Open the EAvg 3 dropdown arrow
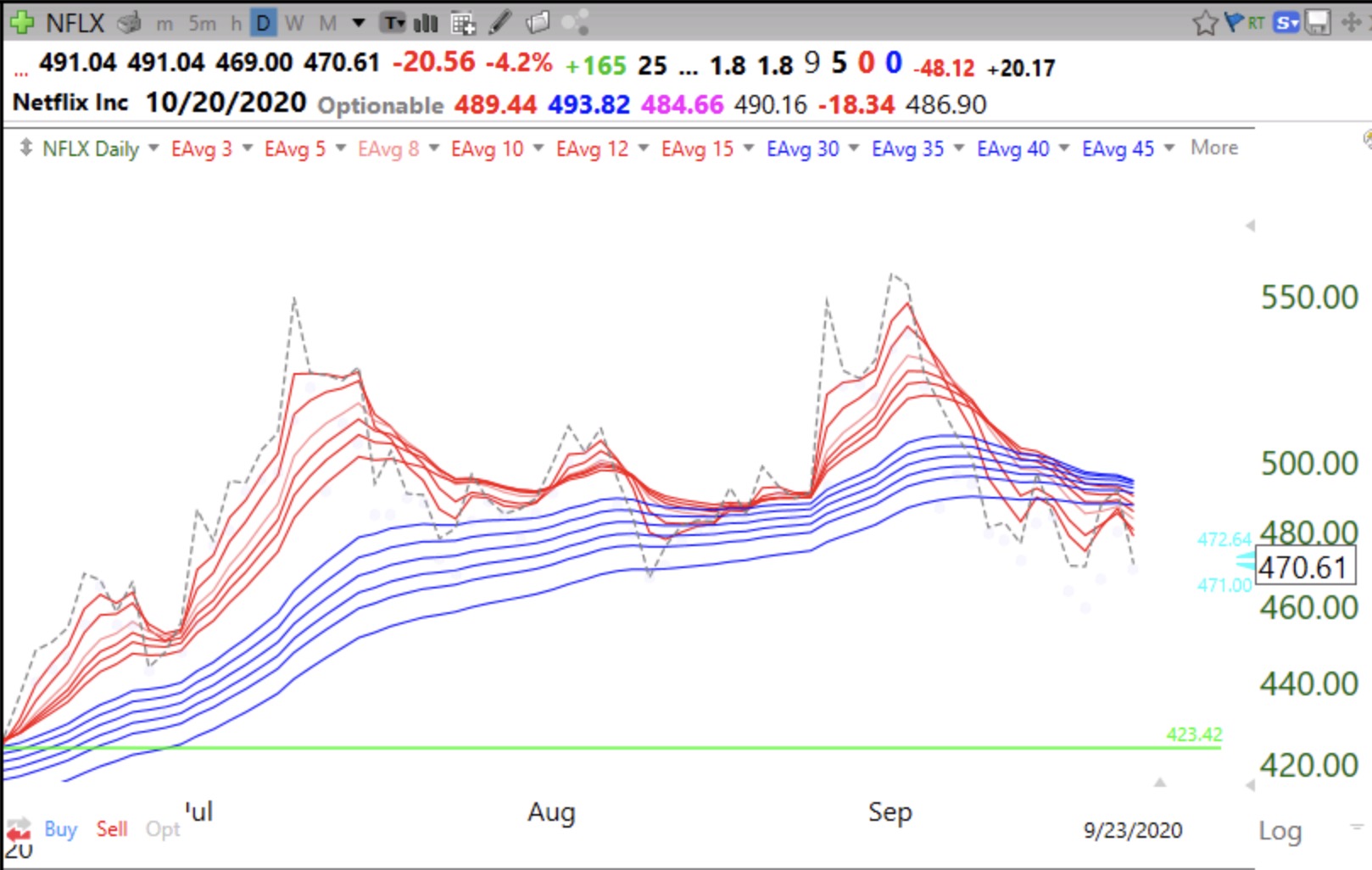This screenshot has width=1372, height=870. point(247,148)
